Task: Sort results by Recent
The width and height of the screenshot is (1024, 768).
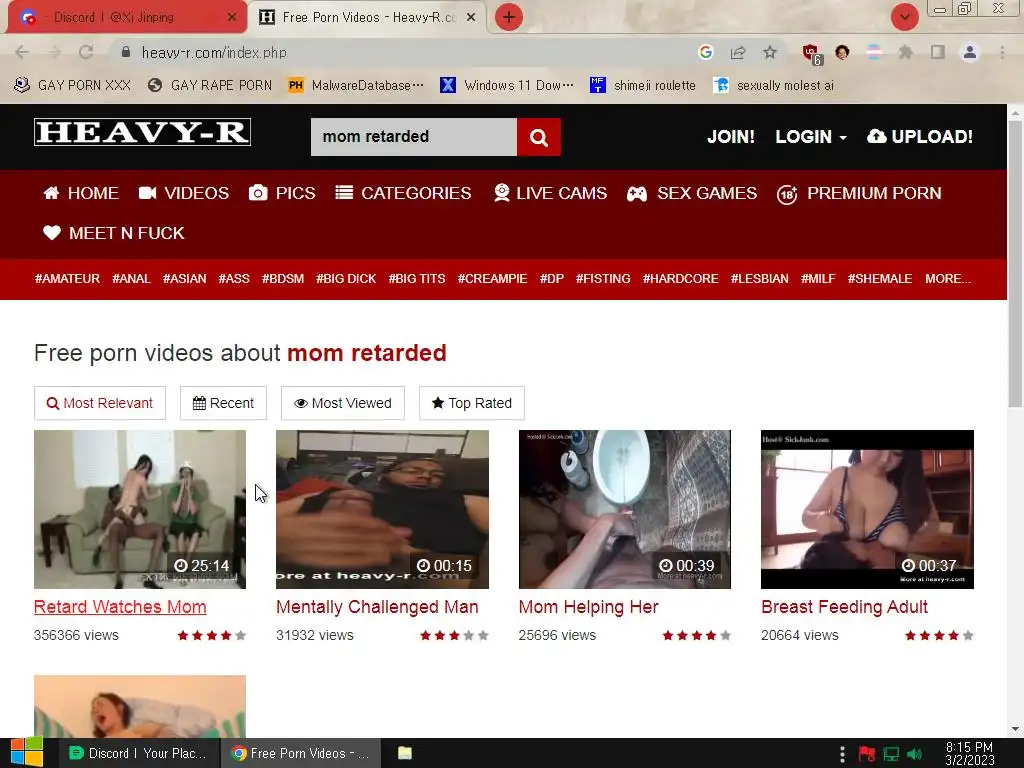Action: 223,403
